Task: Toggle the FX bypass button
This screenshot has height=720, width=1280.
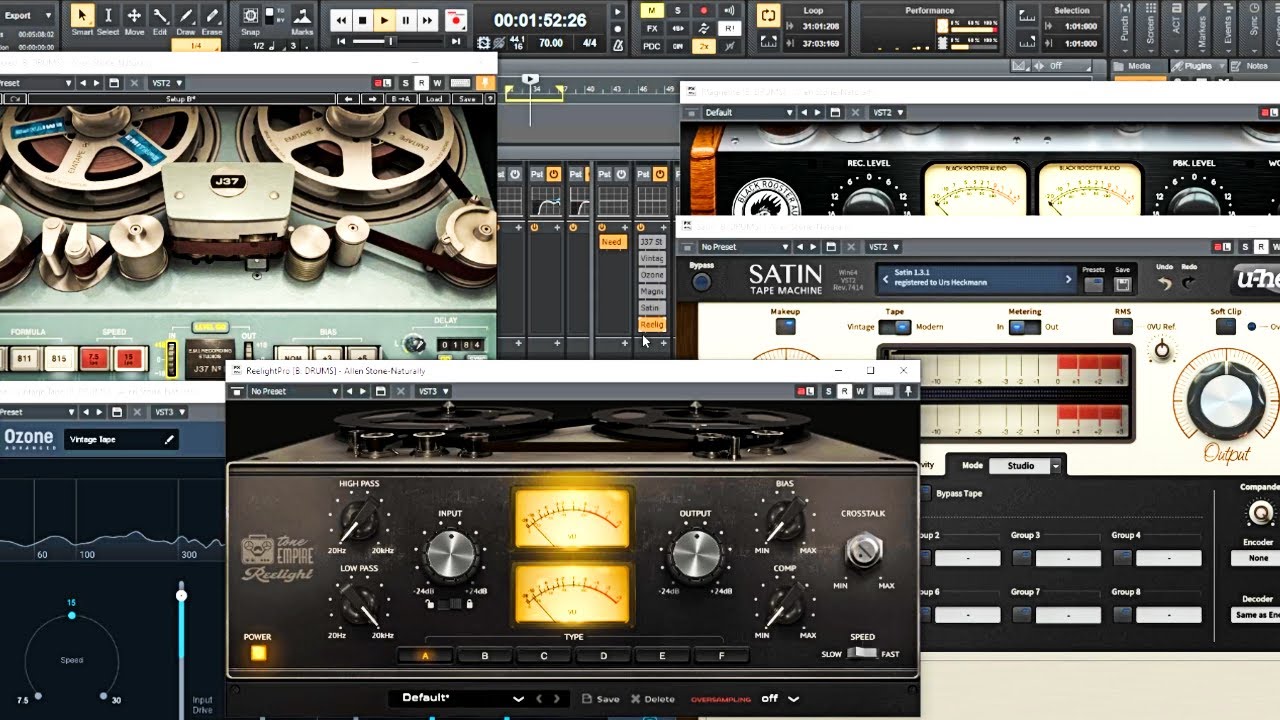Action: 652,29
